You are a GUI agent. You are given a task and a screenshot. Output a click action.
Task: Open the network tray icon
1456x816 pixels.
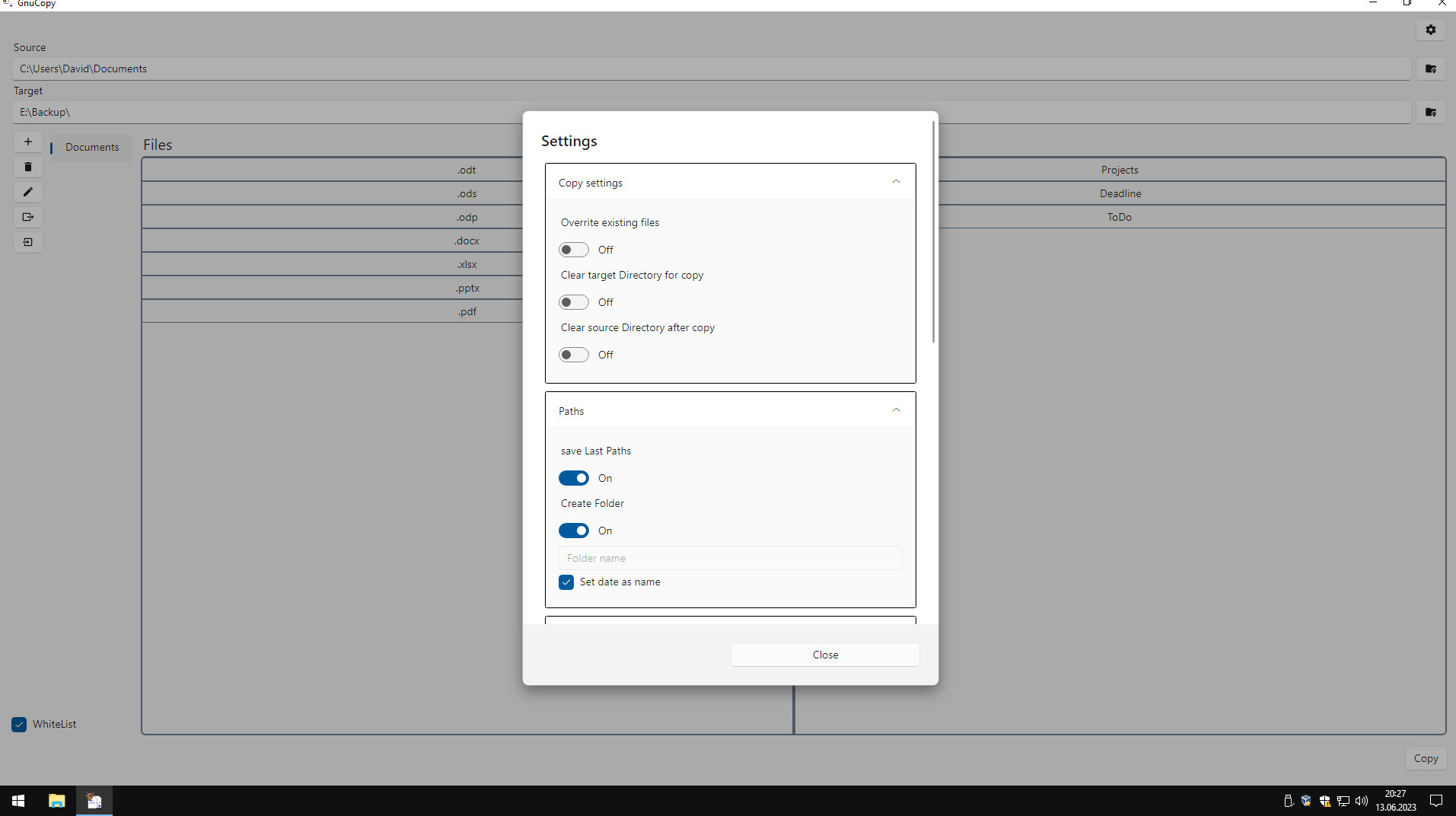coord(1343,801)
